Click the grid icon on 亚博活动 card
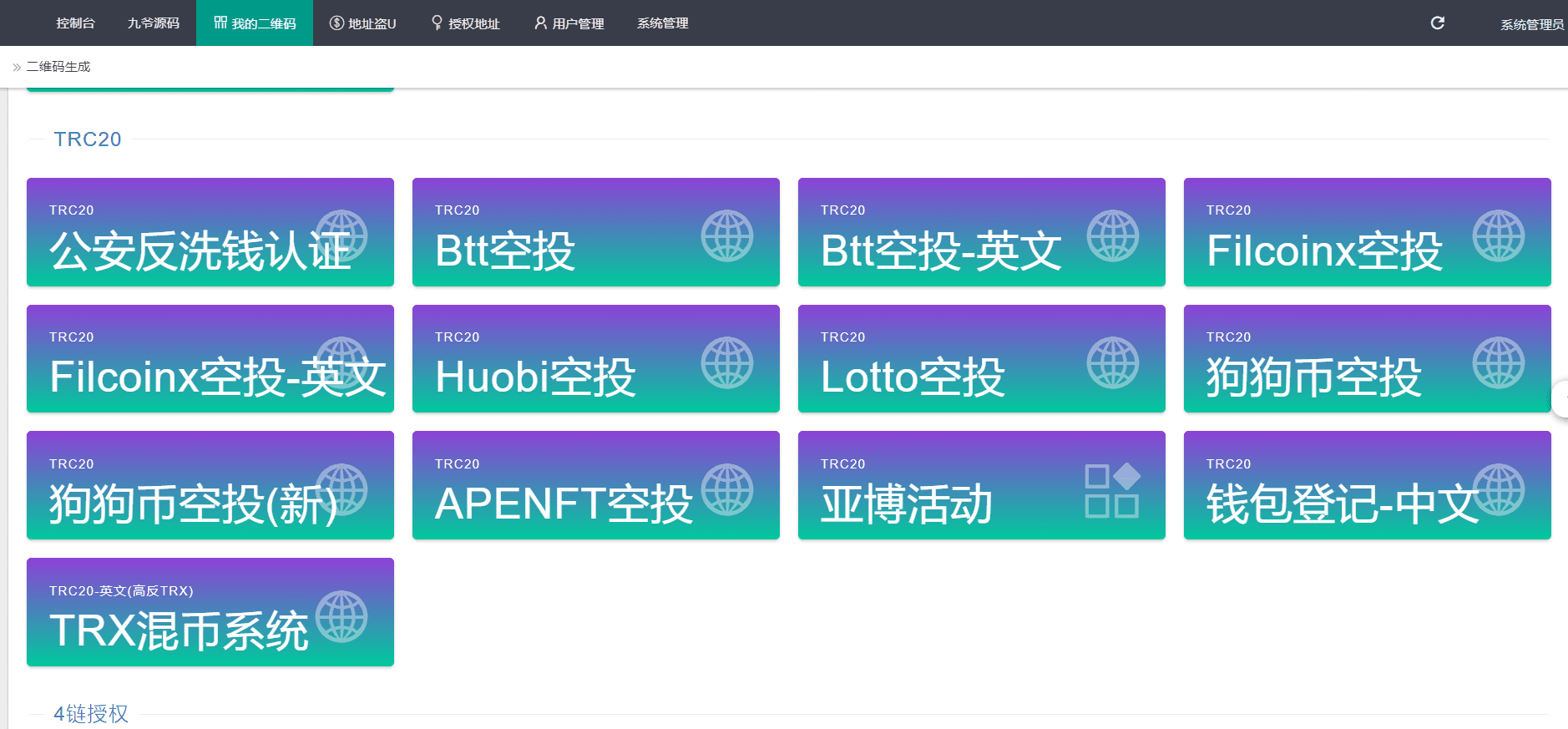 coord(1112,490)
